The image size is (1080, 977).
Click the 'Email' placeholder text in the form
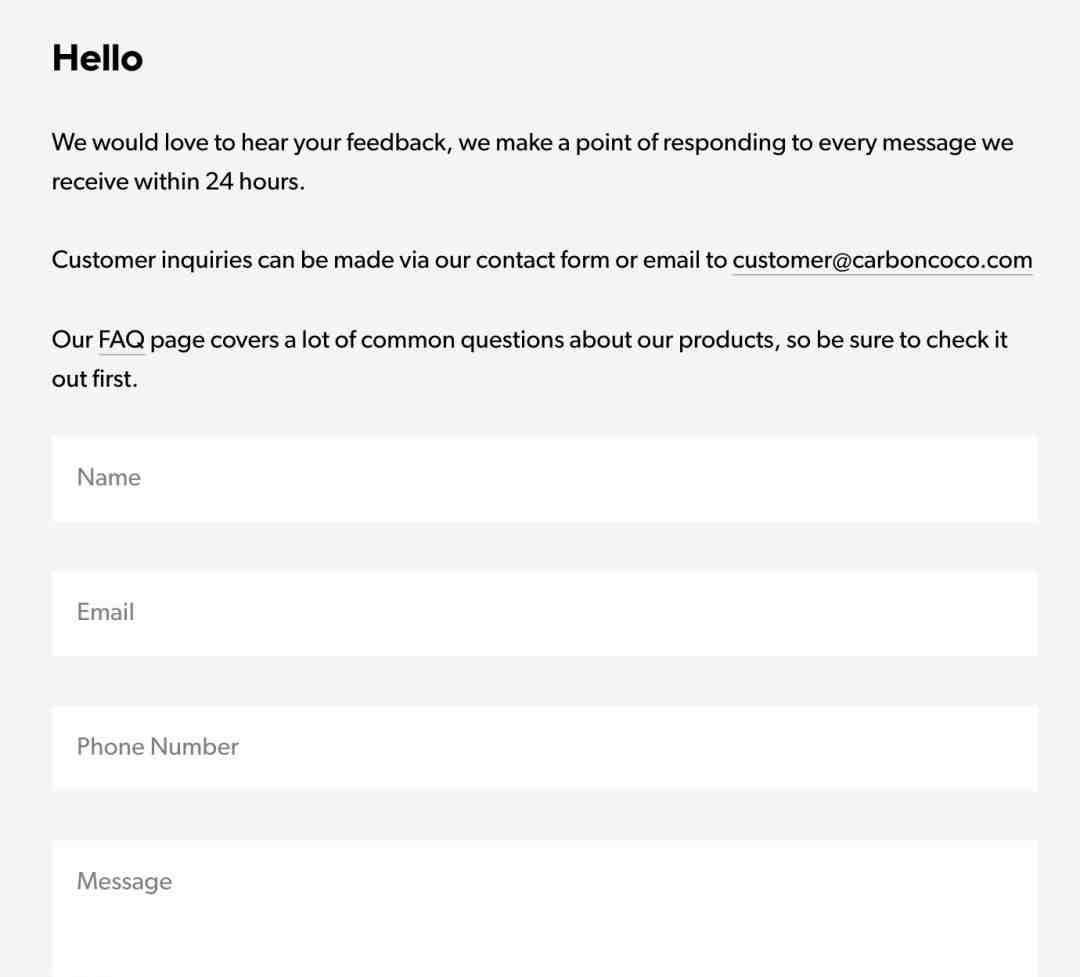click(105, 612)
